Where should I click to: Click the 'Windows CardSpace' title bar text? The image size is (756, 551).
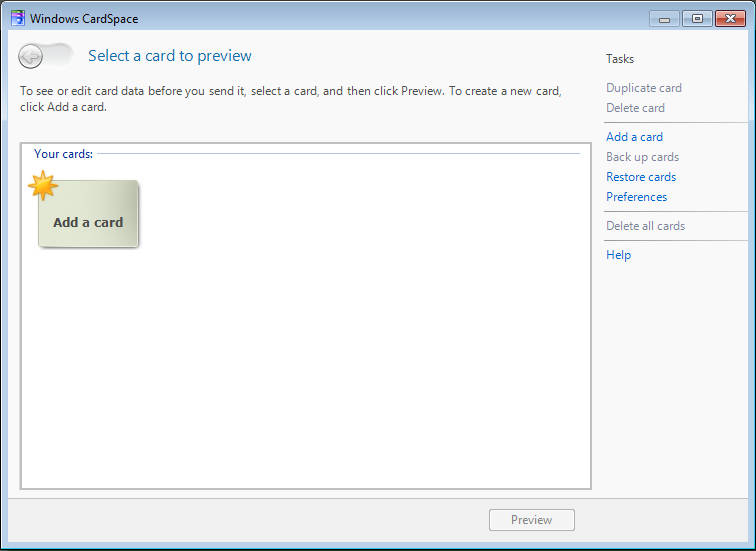coord(84,19)
